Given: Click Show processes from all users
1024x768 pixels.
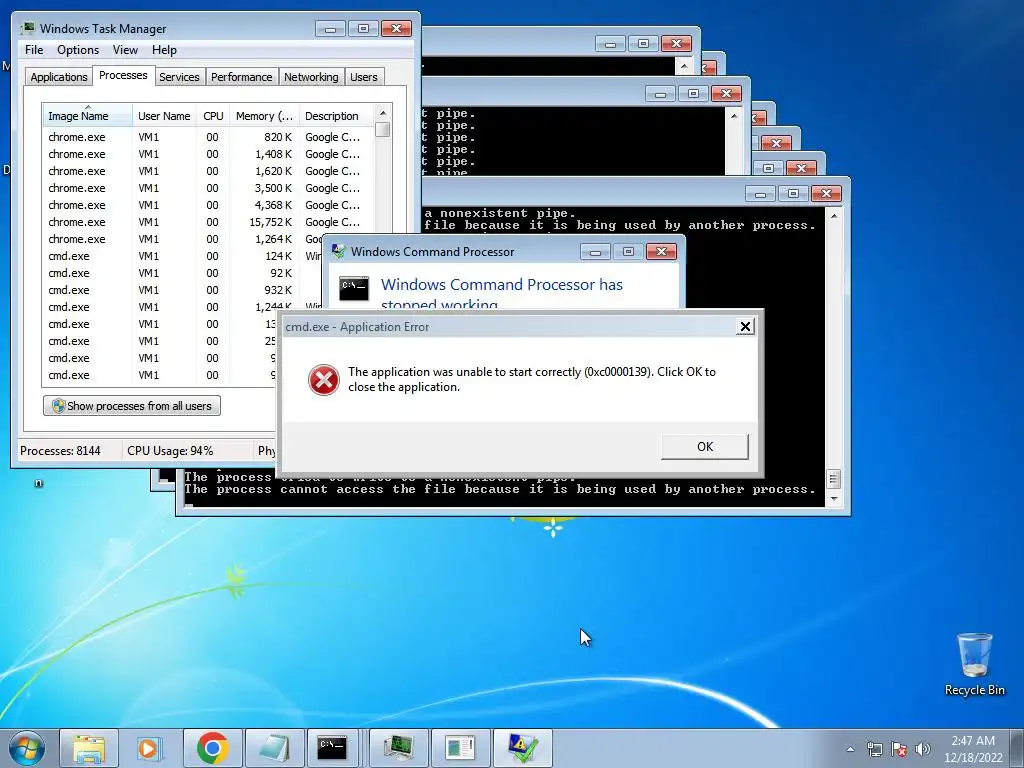Looking at the screenshot, I should (x=132, y=406).
